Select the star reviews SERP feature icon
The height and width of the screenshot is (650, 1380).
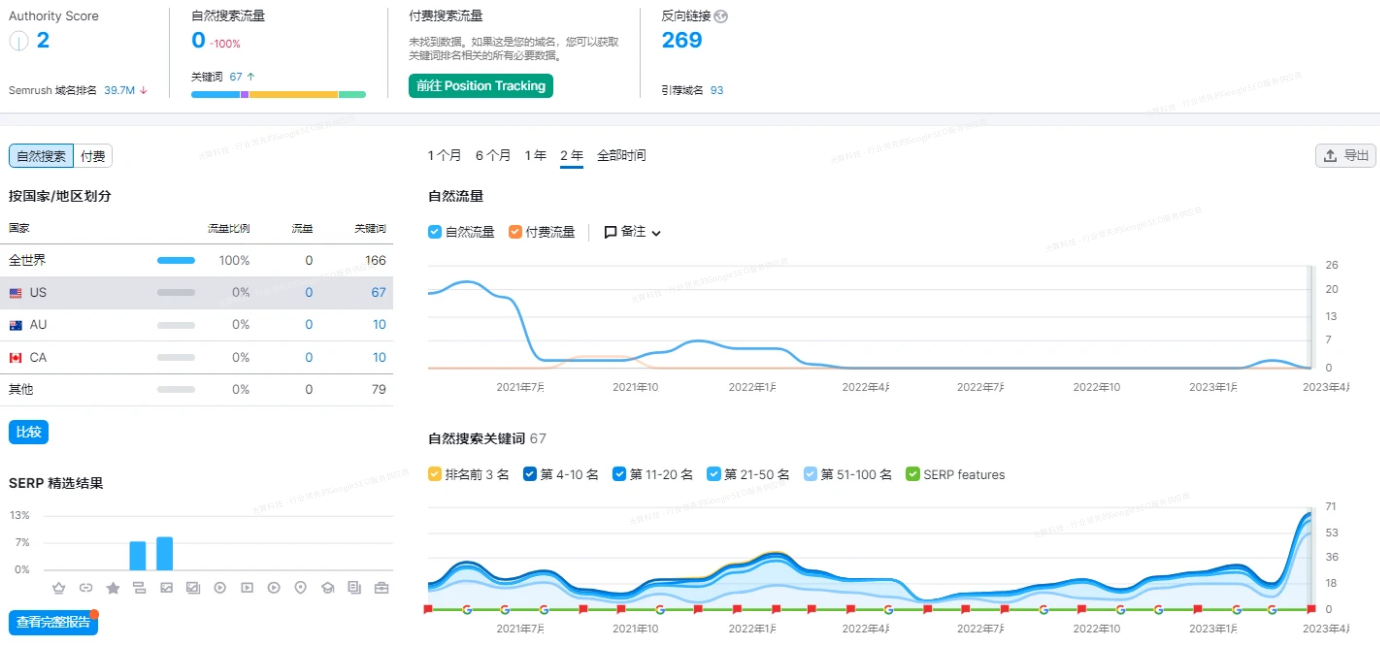tap(113, 587)
